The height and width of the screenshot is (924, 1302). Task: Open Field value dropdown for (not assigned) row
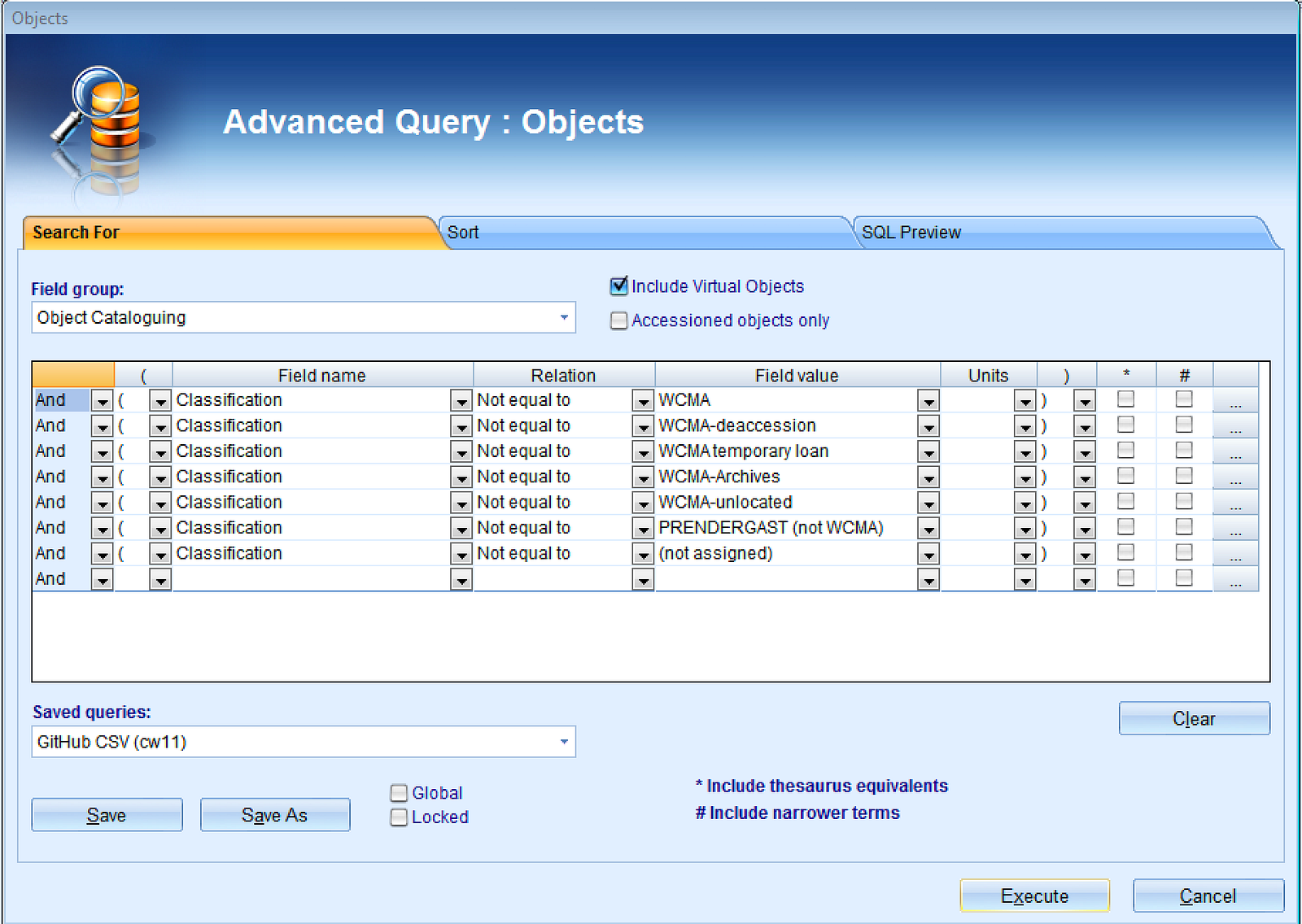[x=928, y=554]
